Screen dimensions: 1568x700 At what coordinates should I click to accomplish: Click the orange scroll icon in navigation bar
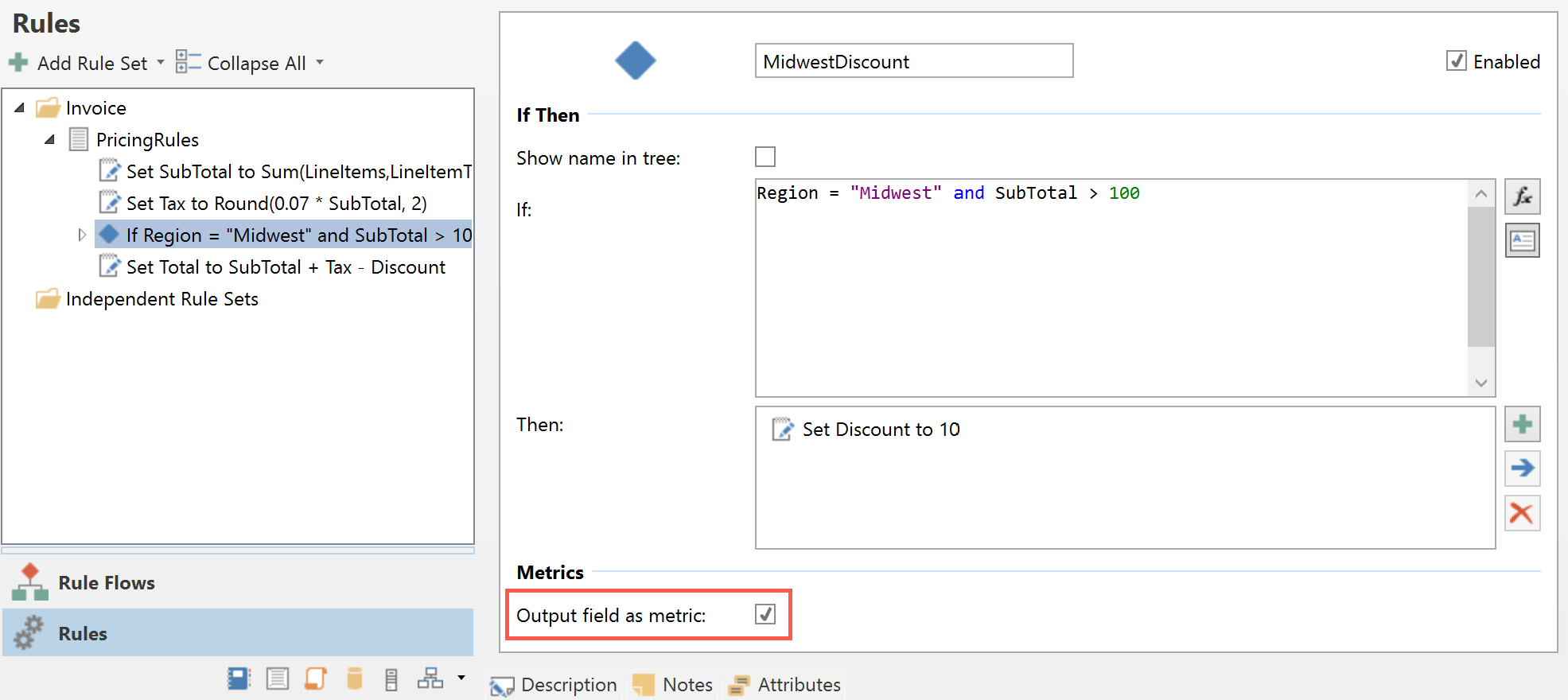[316, 679]
